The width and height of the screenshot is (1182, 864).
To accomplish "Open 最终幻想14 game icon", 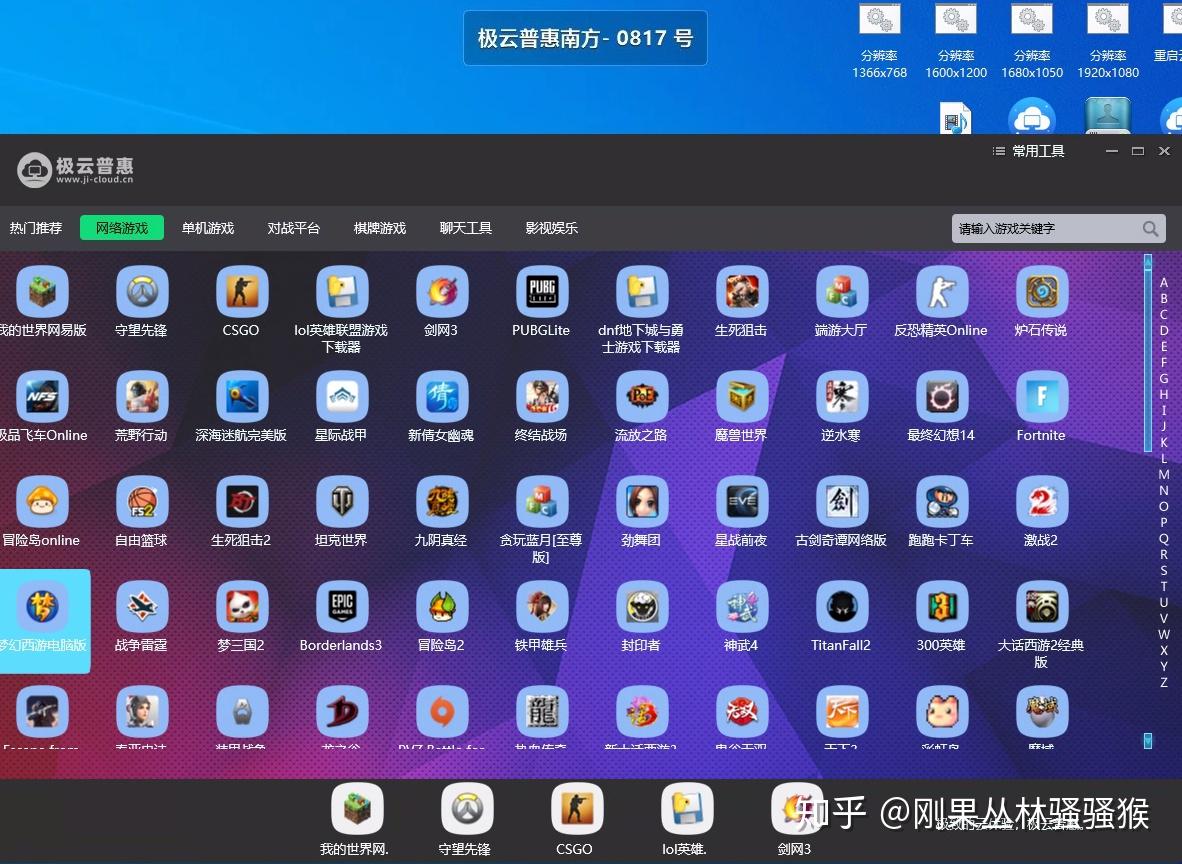I will click(942, 397).
